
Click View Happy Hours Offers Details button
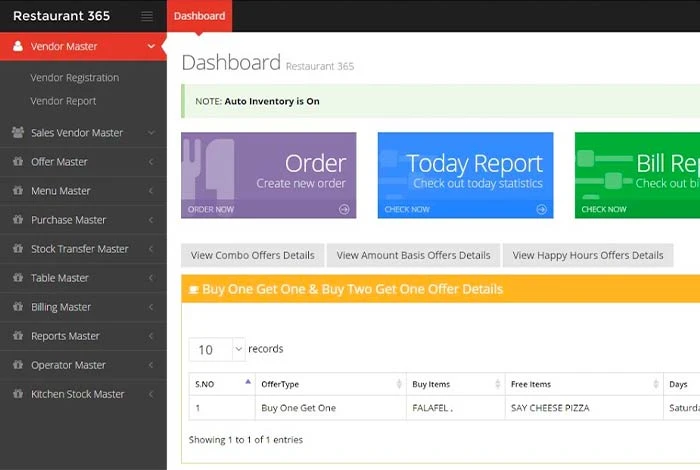click(x=588, y=255)
